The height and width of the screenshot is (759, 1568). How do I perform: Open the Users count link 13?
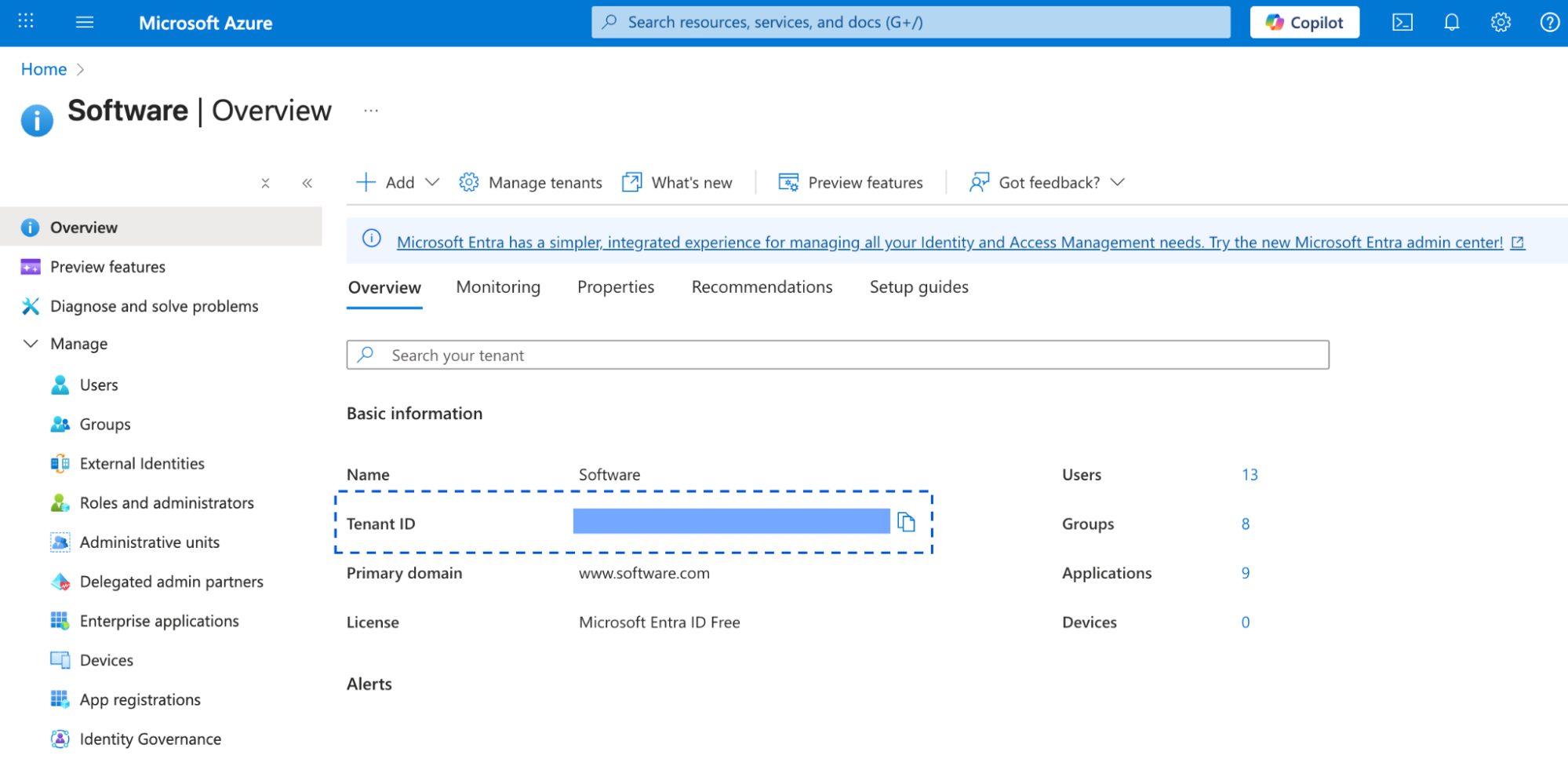point(1250,475)
